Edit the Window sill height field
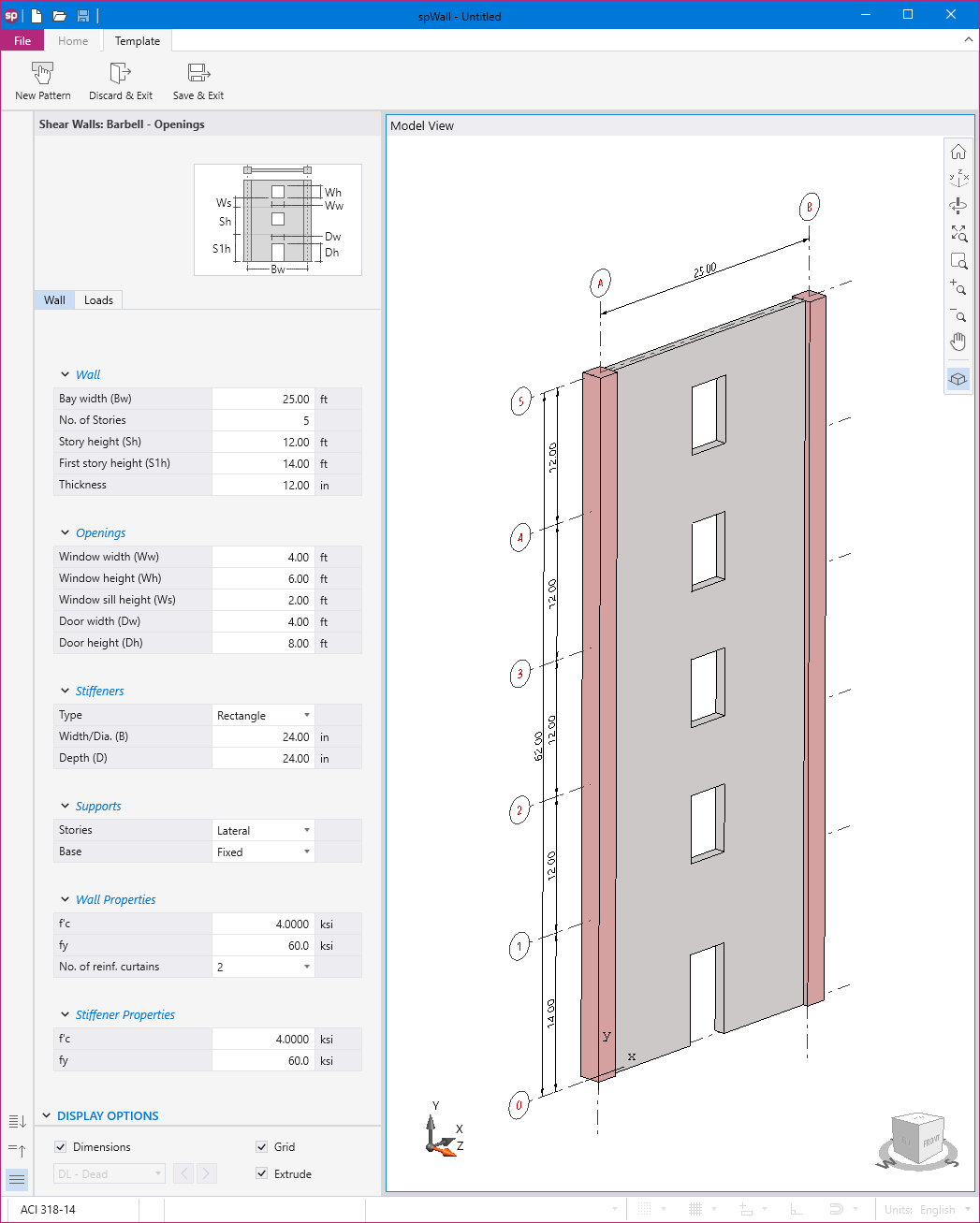The height and width of the screenshot is (1223, 980). 263,601
